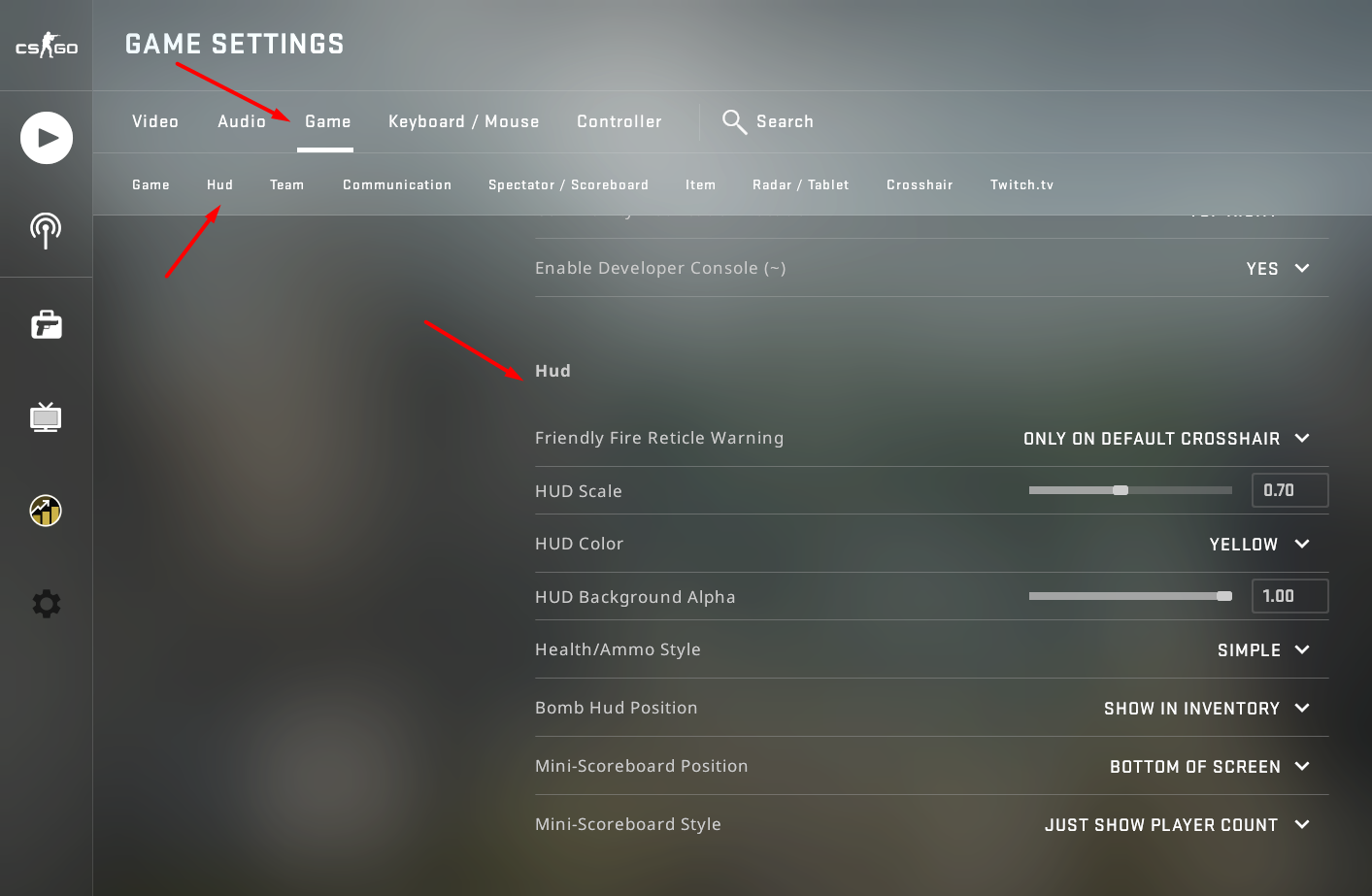1372x896 pixels.
Task: Open the stats chart icon in sidebar
Action: 46,511
